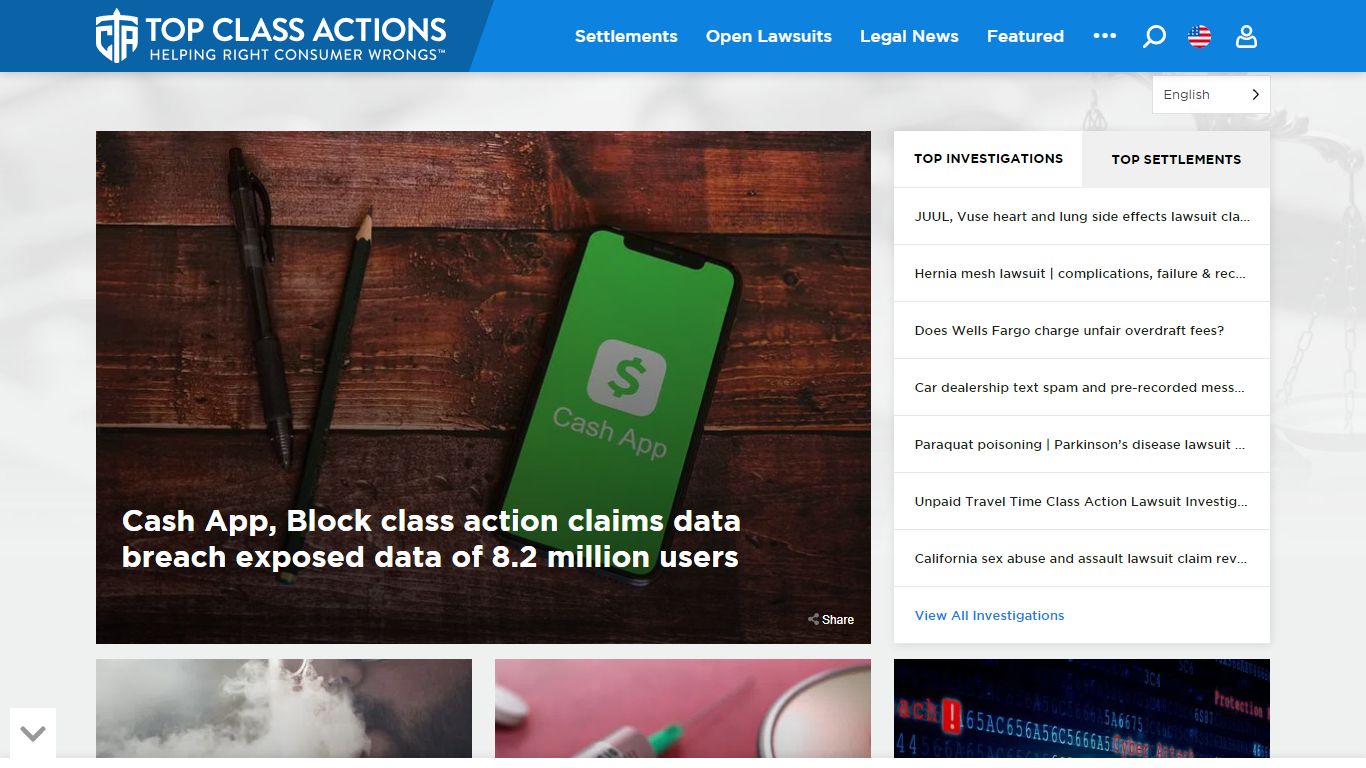Open the syringe article thumbnail
Image resolution: width=1366 pixels, height=768 pixels.
pos(683,708)
